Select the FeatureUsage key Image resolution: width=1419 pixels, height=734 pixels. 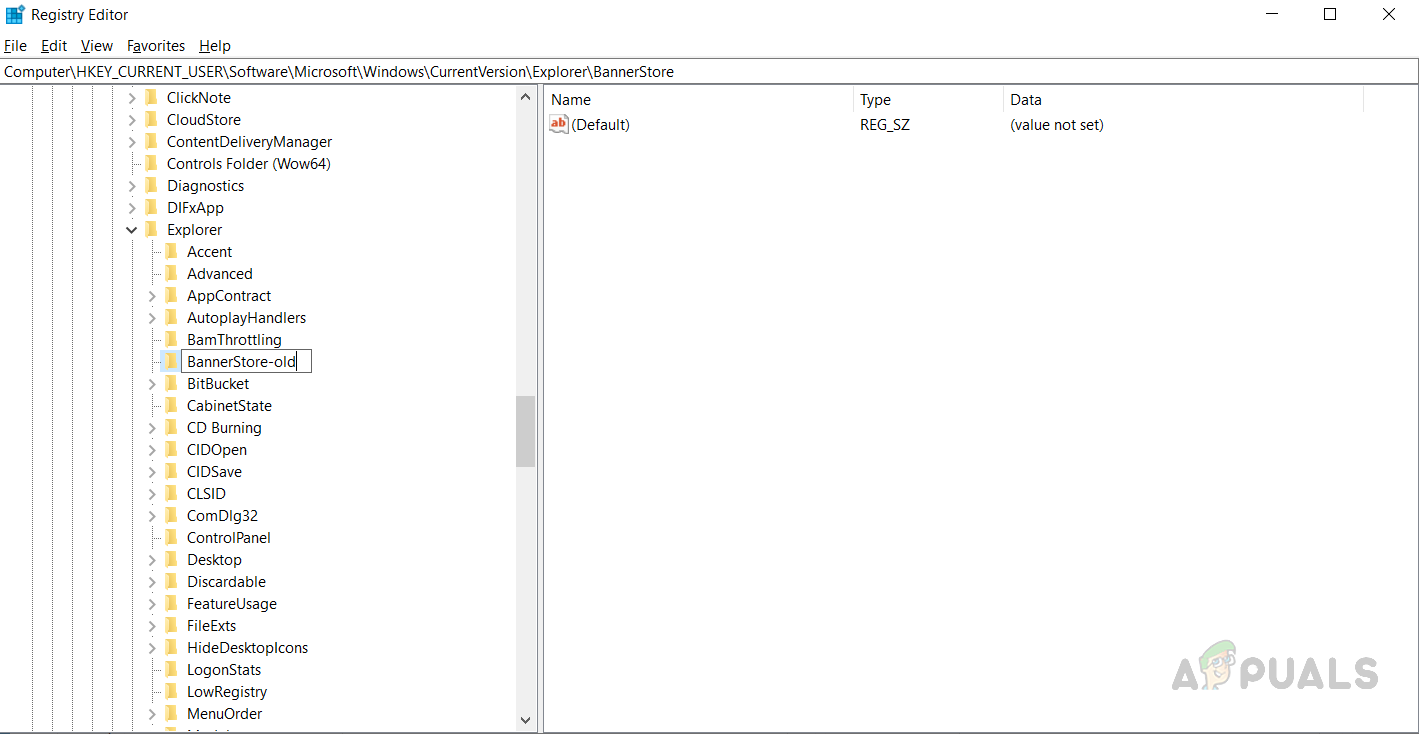tap(232, 603)
